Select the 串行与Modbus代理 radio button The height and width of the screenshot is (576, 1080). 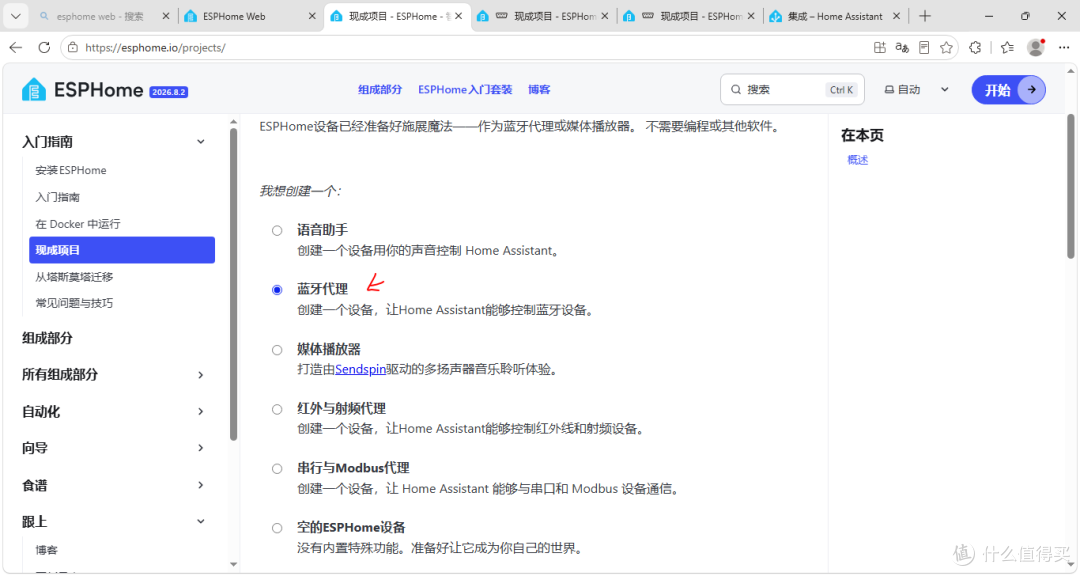coord(277,469)
